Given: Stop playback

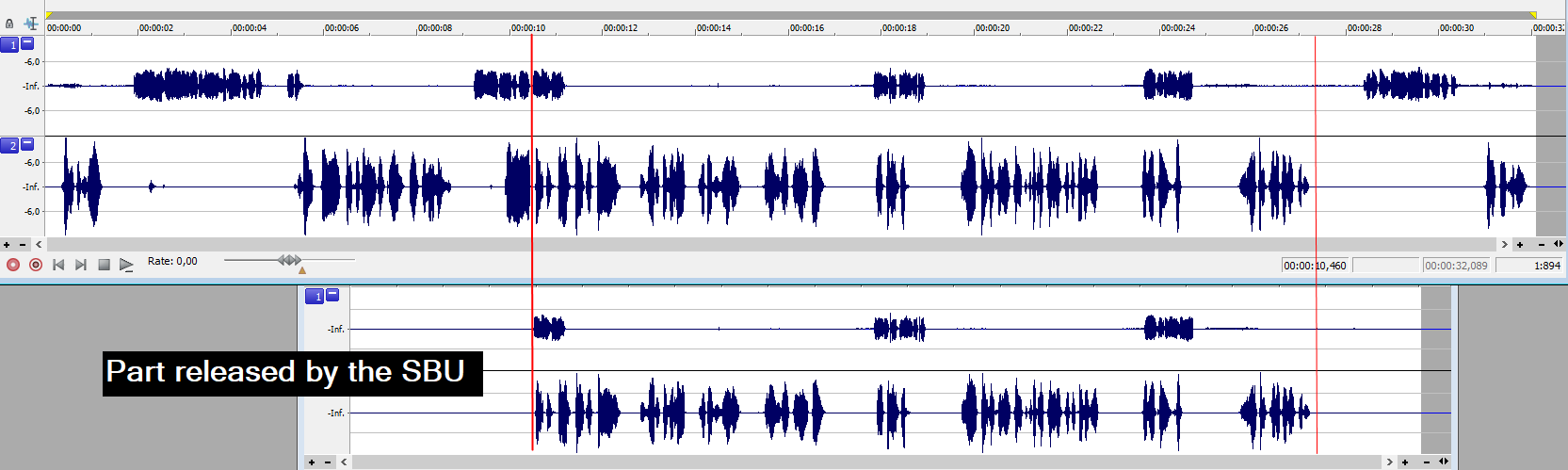Looking at the screenshot, I should 105,265.
